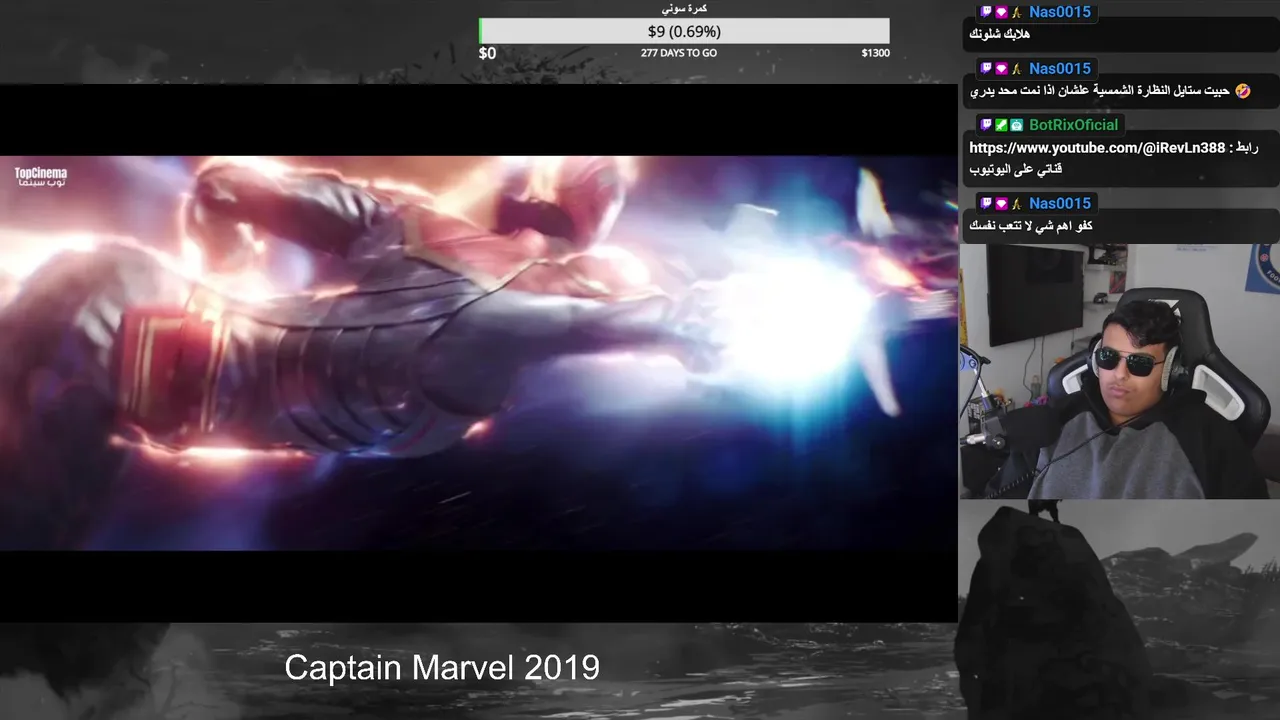Click the chat message 'هلابك شلونك'
The image size is (1280, 720).
click(1000, 35)
